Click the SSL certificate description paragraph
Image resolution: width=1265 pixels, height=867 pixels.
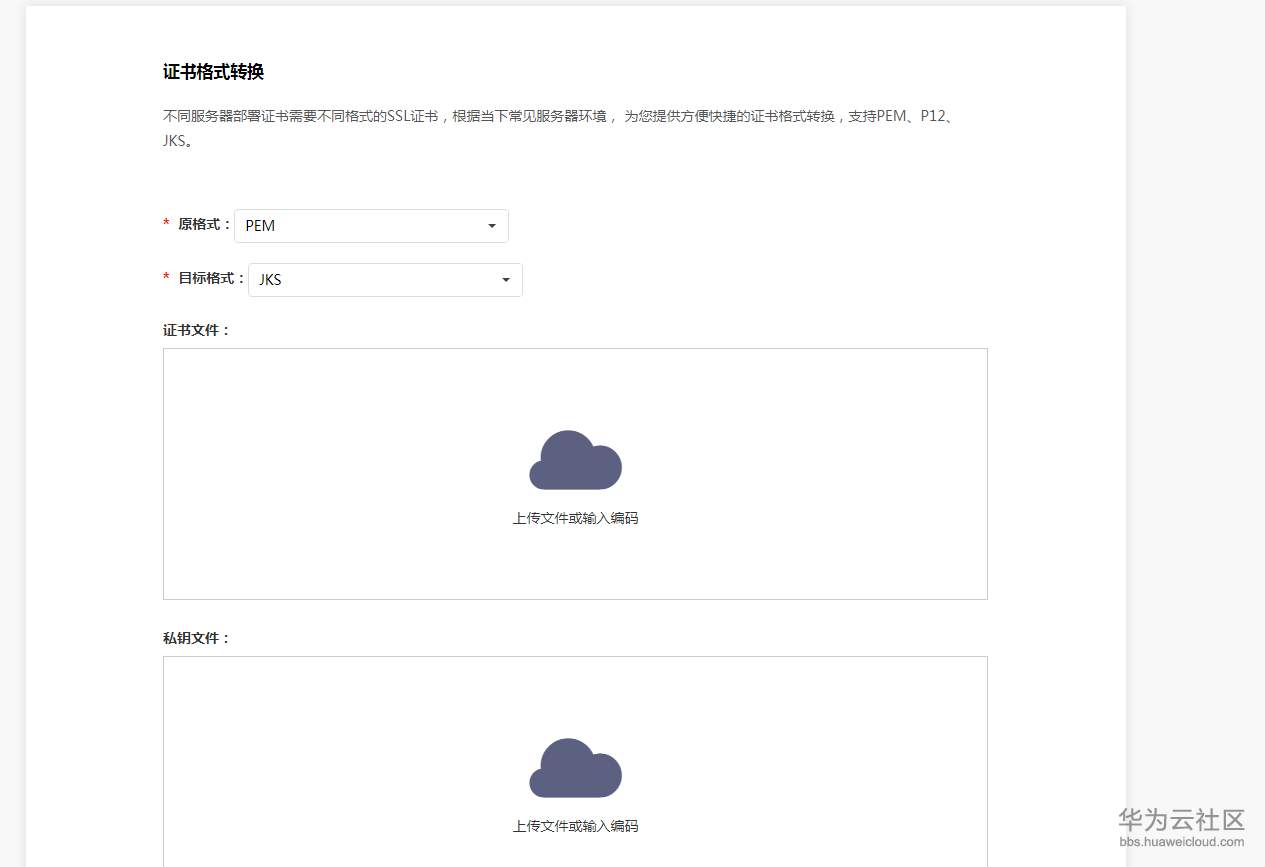[x=563, y=128]
